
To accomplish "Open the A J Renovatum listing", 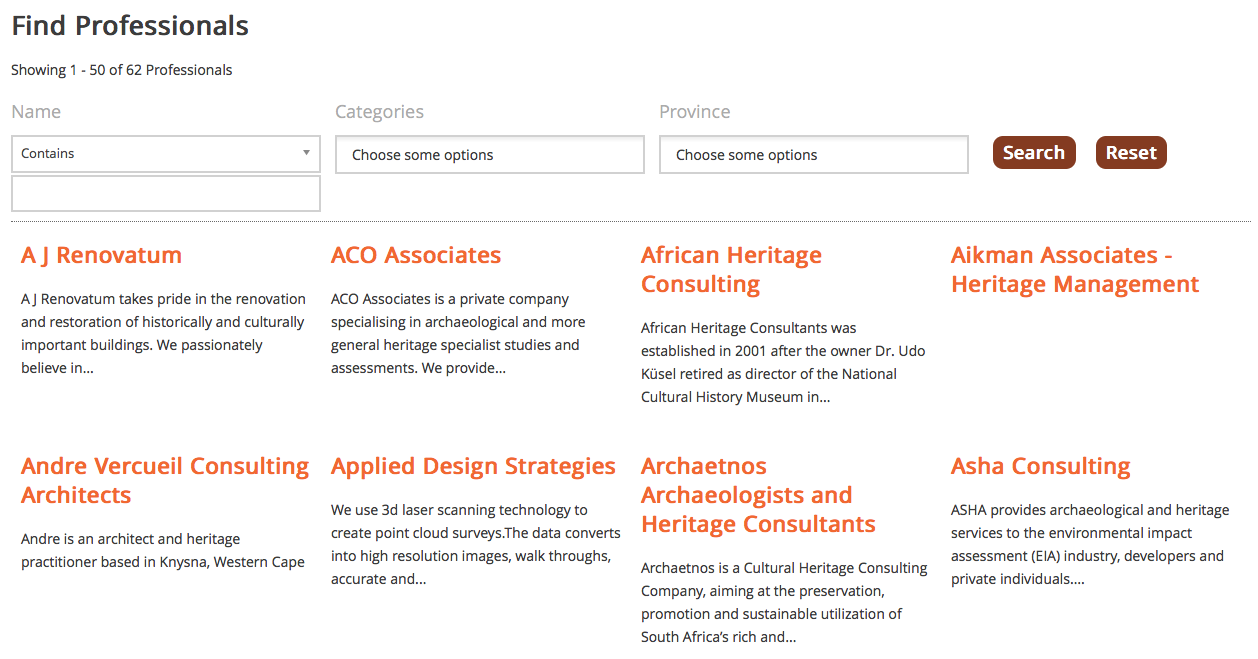I will coord(101,255).
